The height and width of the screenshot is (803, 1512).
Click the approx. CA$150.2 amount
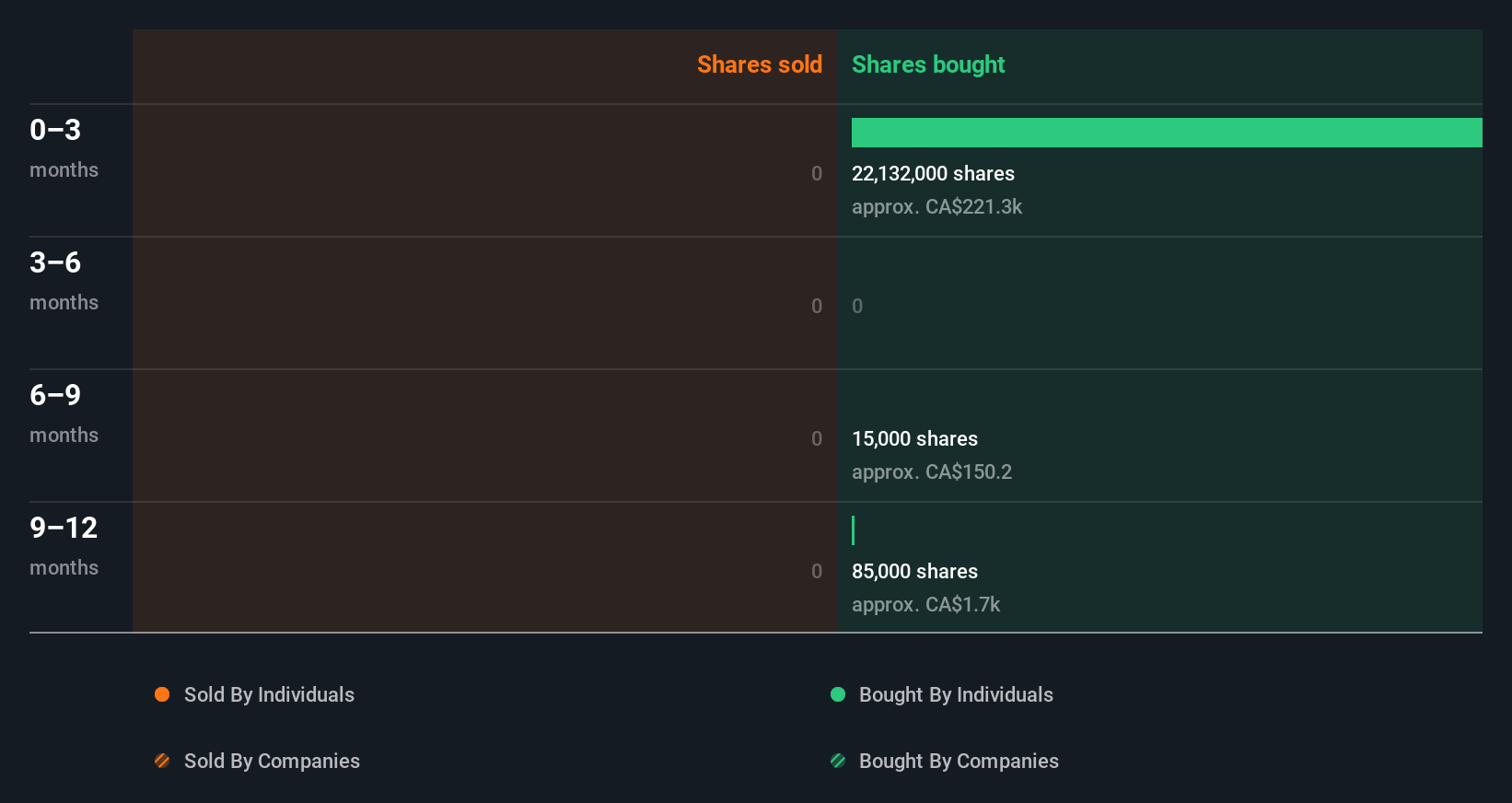932,472
